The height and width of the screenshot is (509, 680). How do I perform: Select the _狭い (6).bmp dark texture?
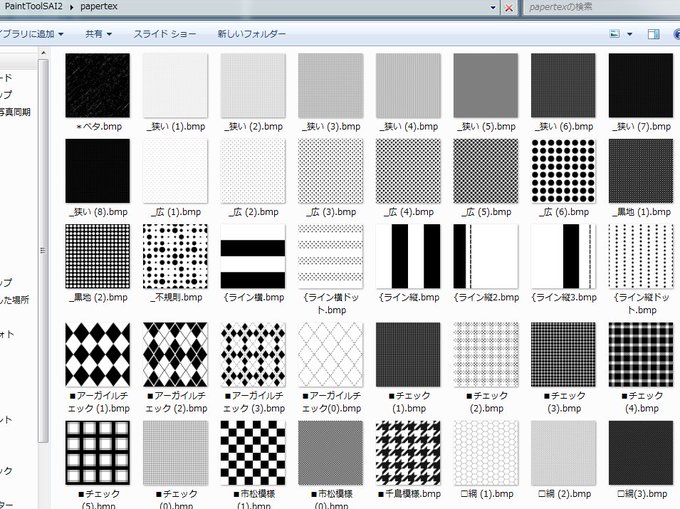[563, 85]
